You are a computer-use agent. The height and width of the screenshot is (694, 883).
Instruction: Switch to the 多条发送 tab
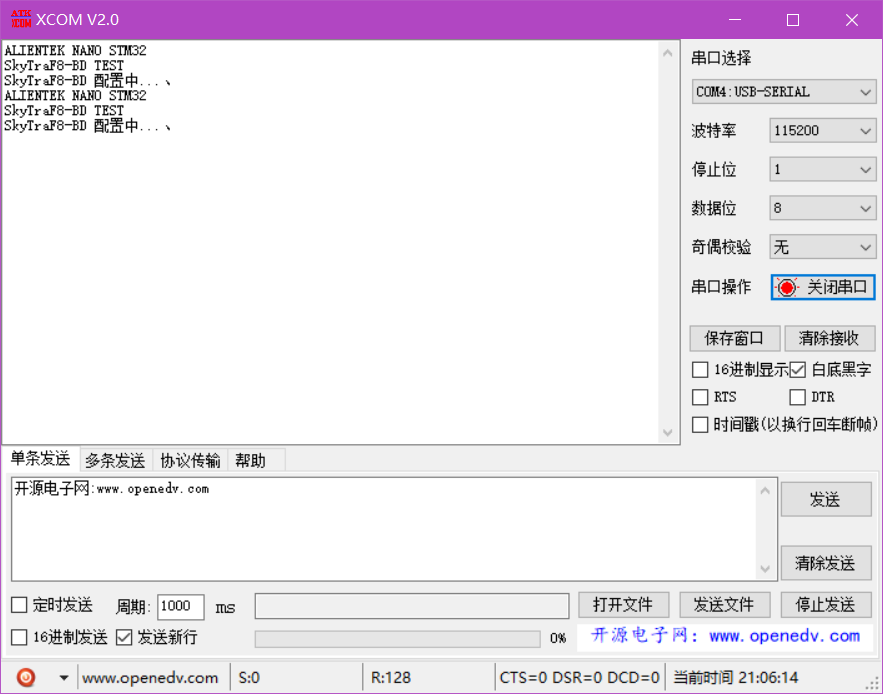pos(114,460)
